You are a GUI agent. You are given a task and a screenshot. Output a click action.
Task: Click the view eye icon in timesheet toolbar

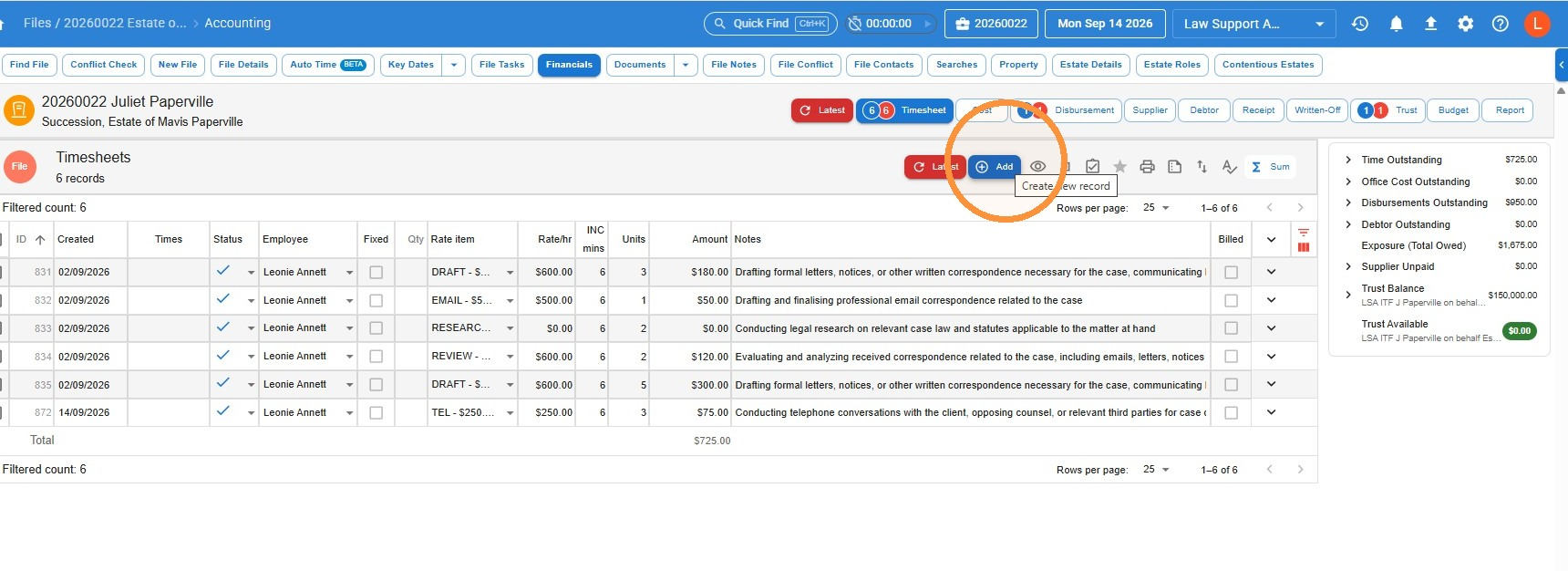tap(1037, 167)
